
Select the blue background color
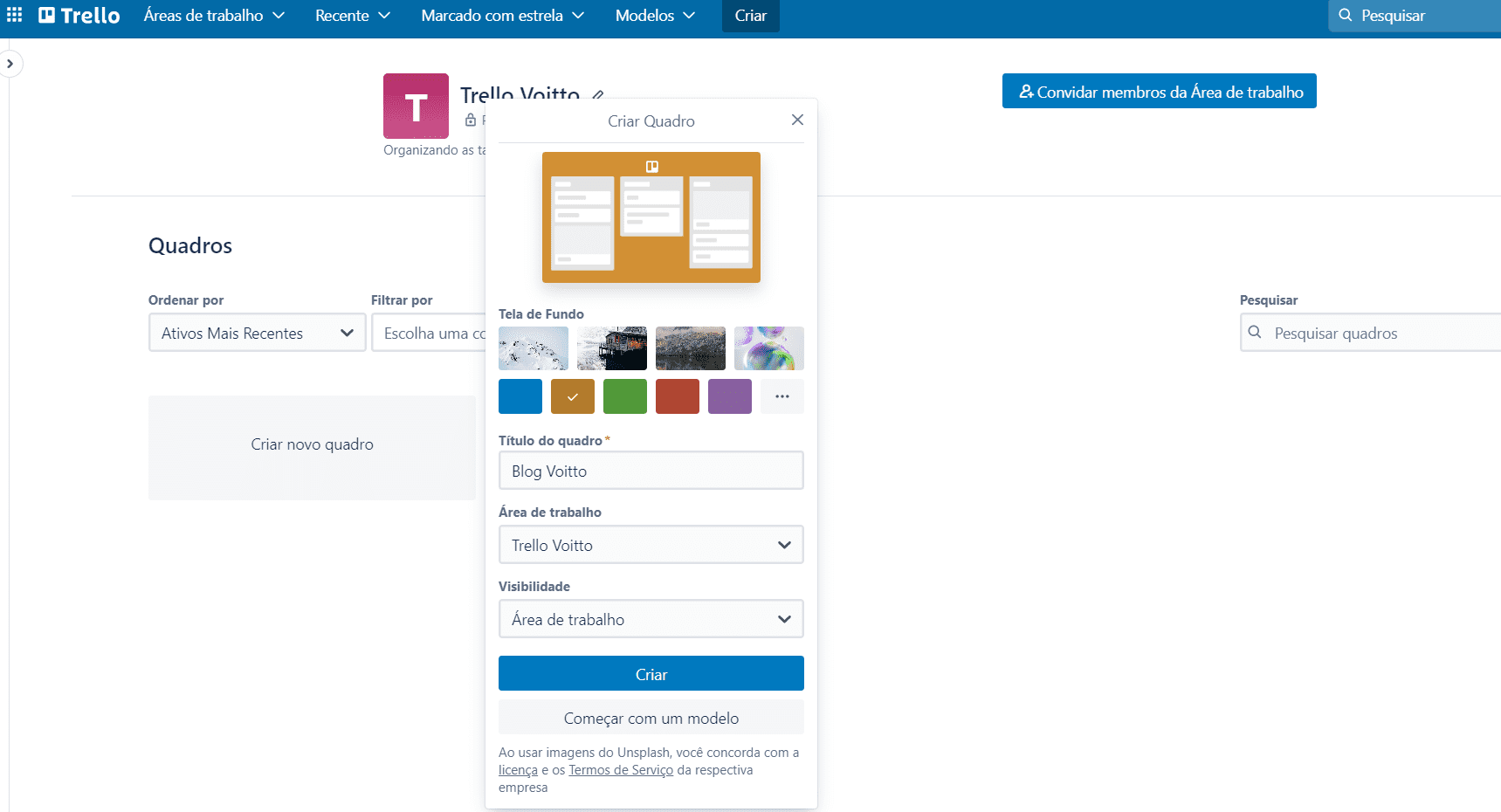[520, 396]
